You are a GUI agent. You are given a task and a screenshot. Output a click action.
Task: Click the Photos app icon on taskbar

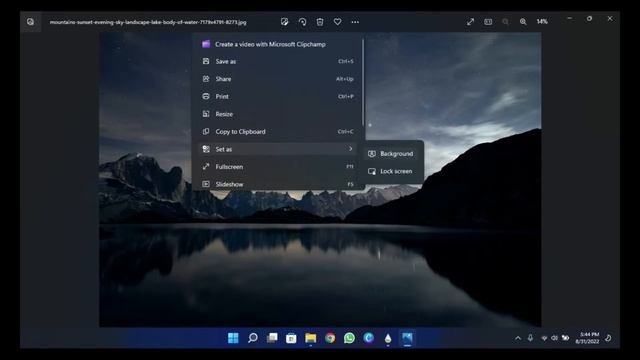point(407,338)
